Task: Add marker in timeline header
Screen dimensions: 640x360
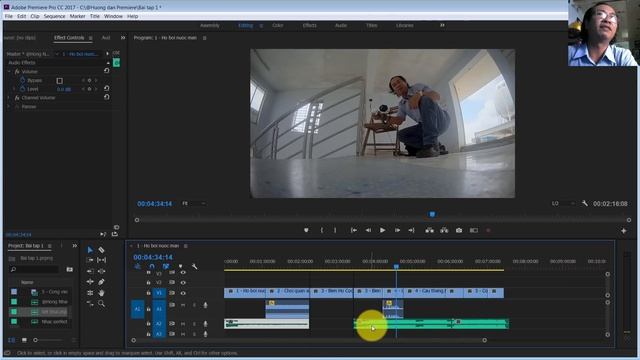Action: [180, 267]
